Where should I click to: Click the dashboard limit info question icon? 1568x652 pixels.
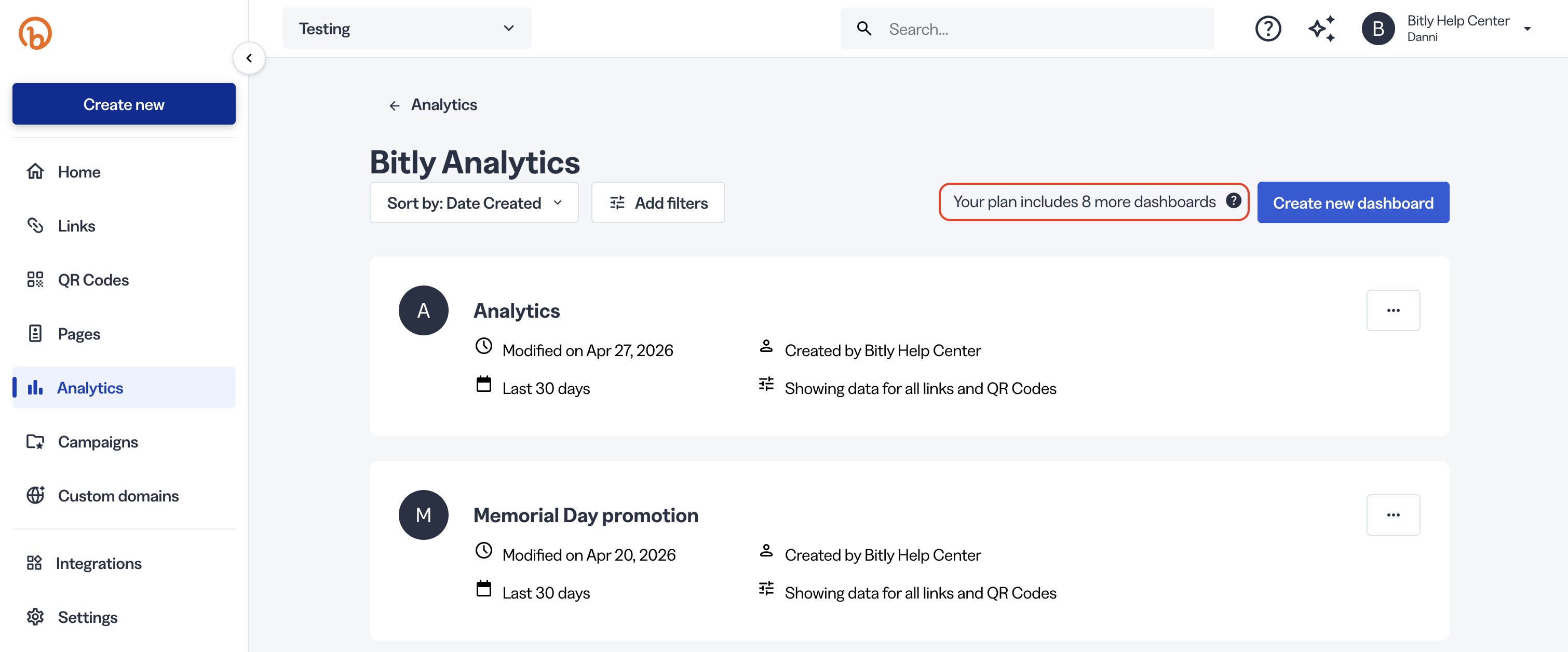pos(1233,200)
